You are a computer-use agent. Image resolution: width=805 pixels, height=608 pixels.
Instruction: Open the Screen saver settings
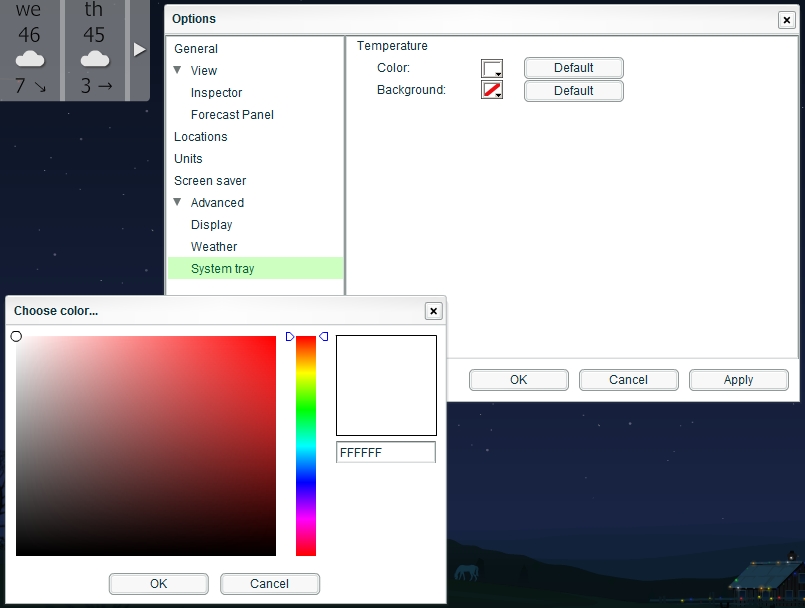(210, 180)
